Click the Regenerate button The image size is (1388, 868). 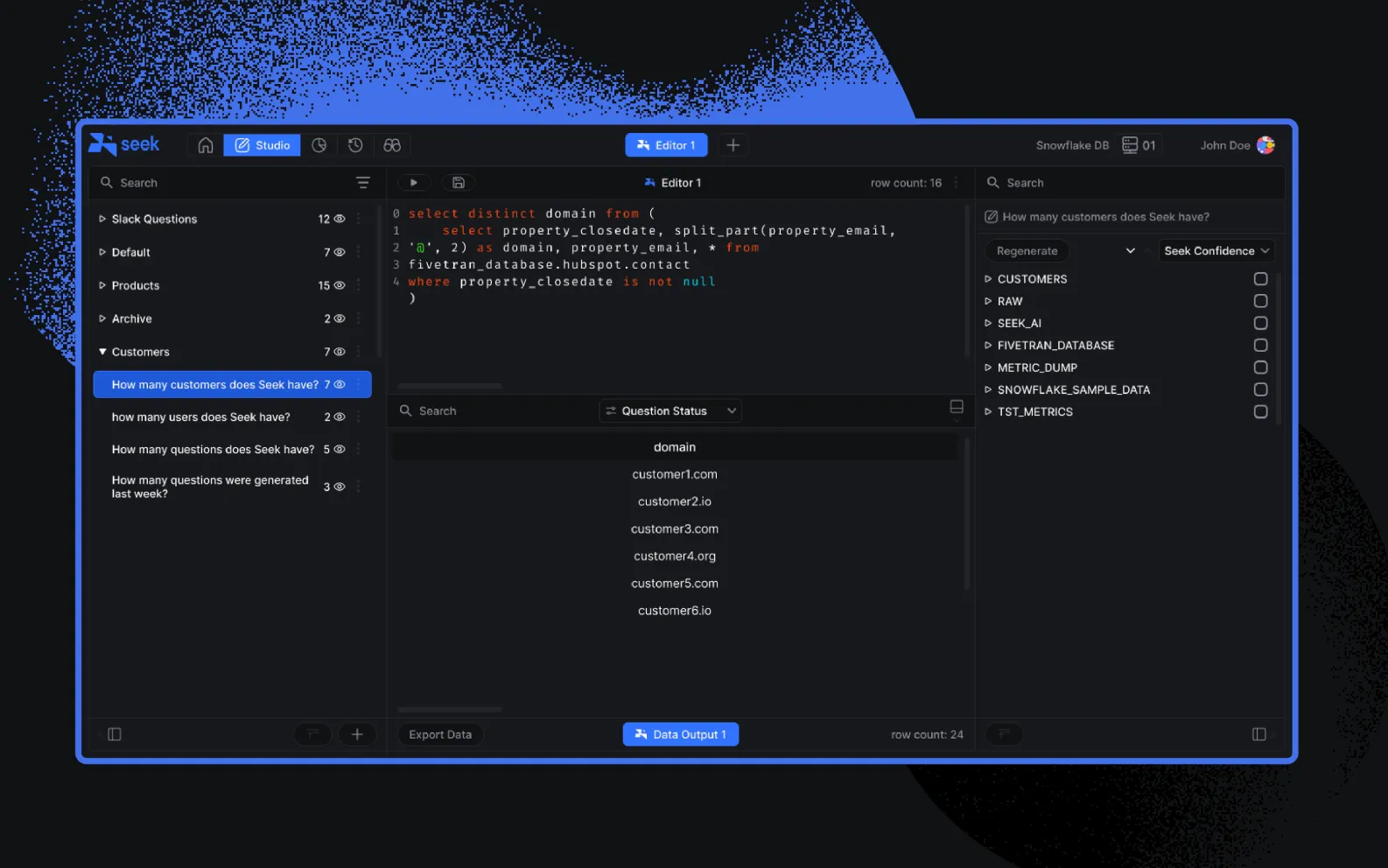pos(1027,251)
